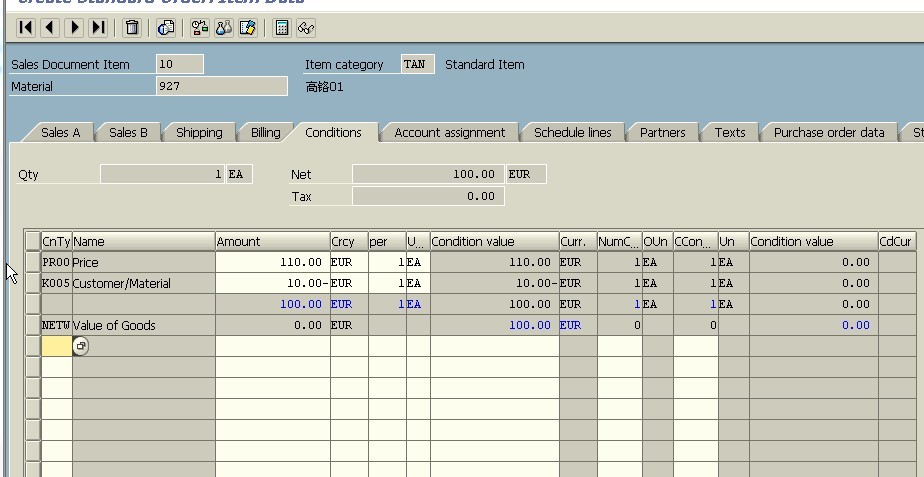The width and height of the screenshot is (924, 477).
Task: Jump to the first item
Action: (25, 28)
